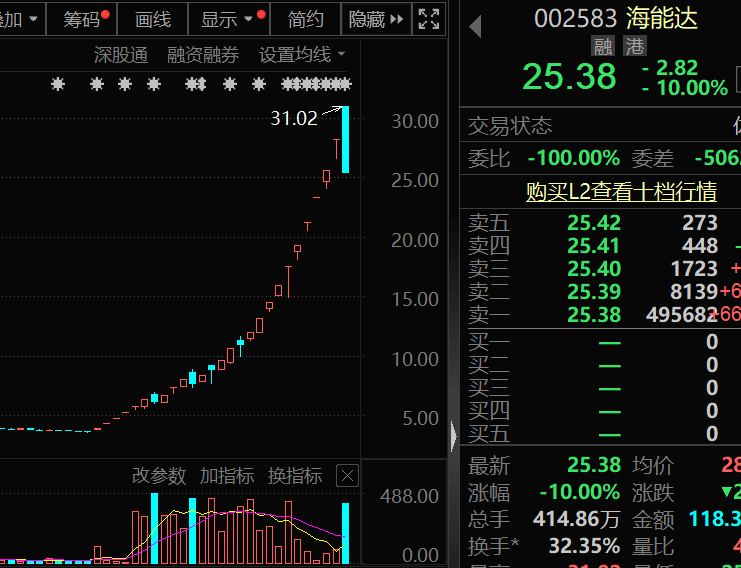Open the 筹码 chip distribution tab
The width and height of the screenshot is (741, 568).
[83, 19]
